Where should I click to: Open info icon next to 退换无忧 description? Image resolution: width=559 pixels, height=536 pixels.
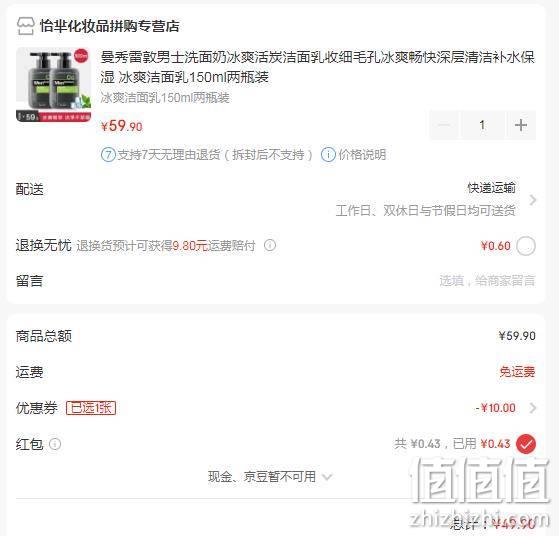(270, 245)
